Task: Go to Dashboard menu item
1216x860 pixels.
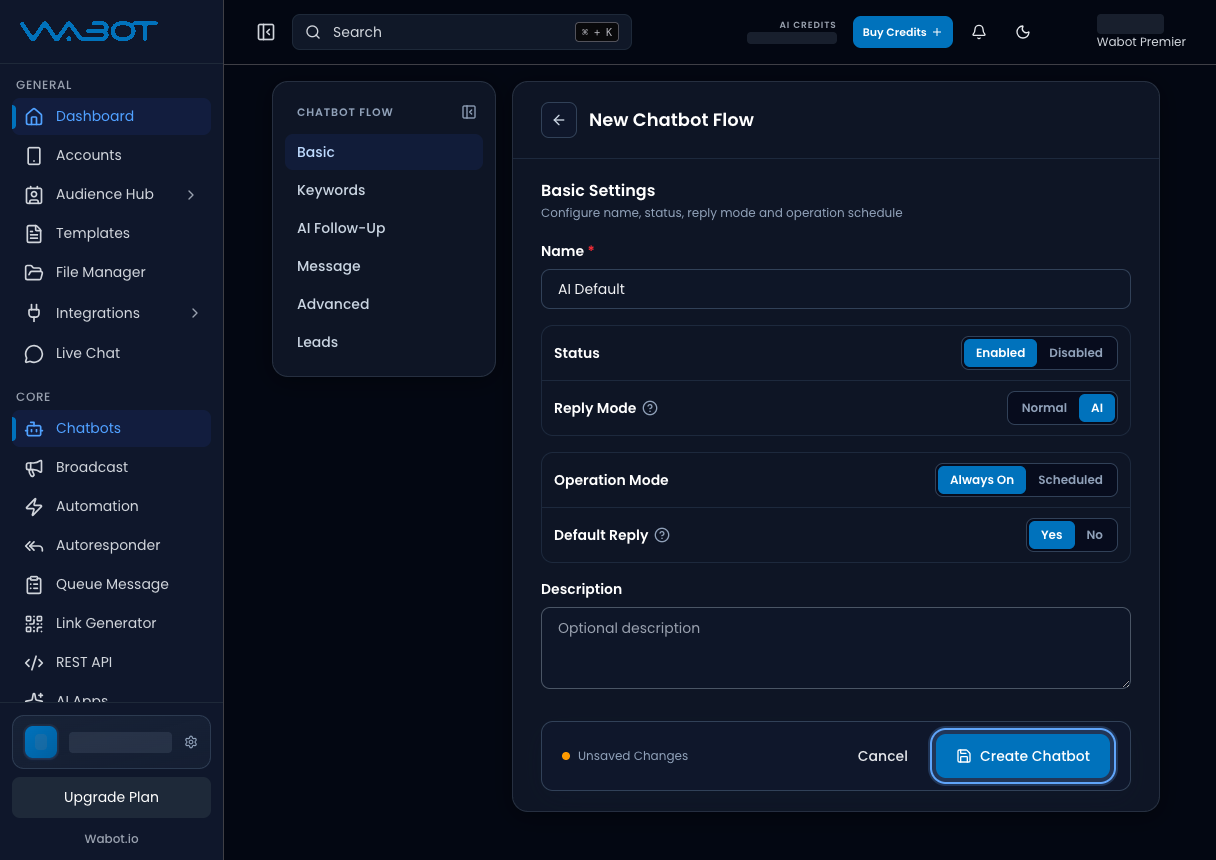Action: [x=111, y=116]
